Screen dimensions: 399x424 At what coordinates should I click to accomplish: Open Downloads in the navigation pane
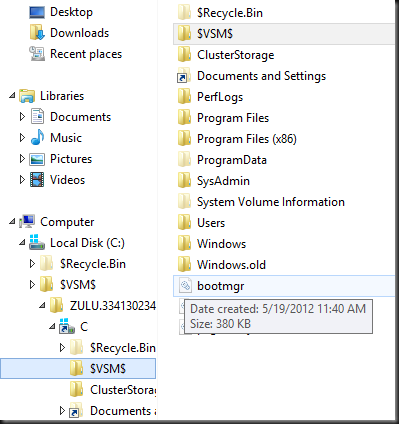pyautogui.click(x=80, y=33)
